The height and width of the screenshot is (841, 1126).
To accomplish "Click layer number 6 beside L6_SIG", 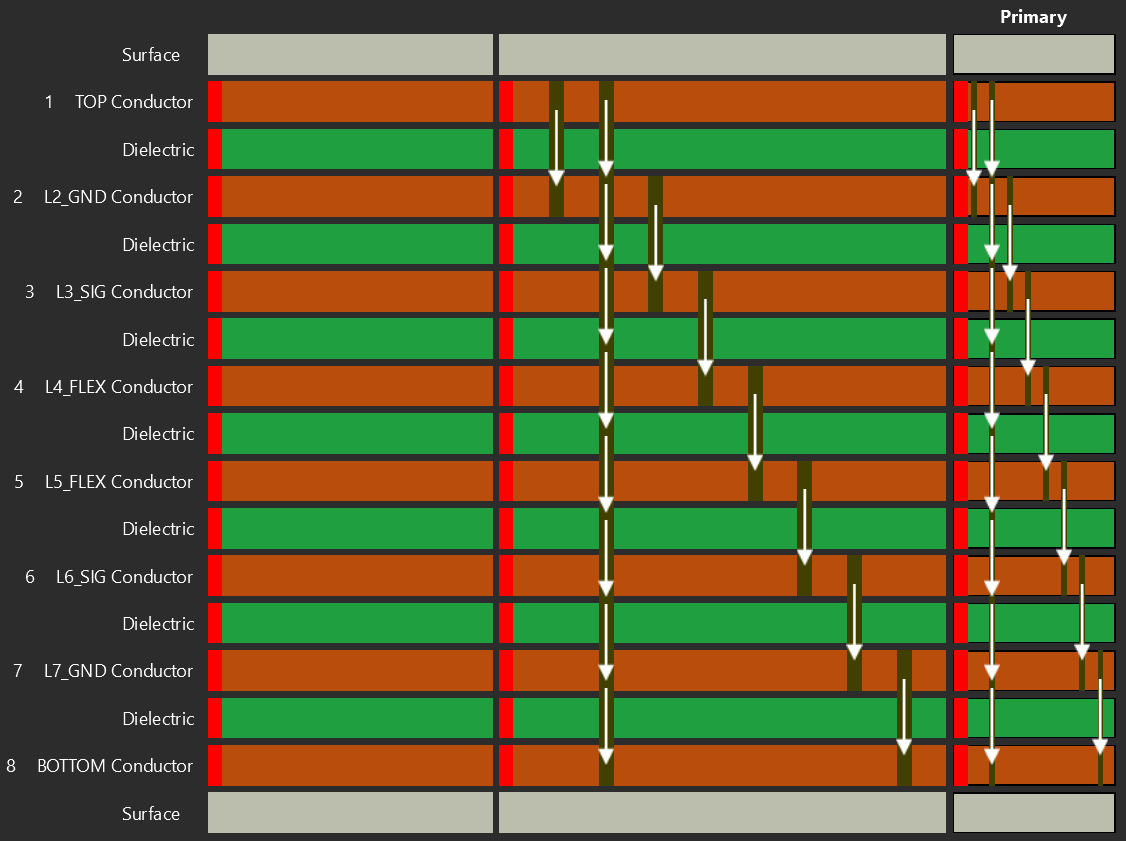I will (29, 577).
